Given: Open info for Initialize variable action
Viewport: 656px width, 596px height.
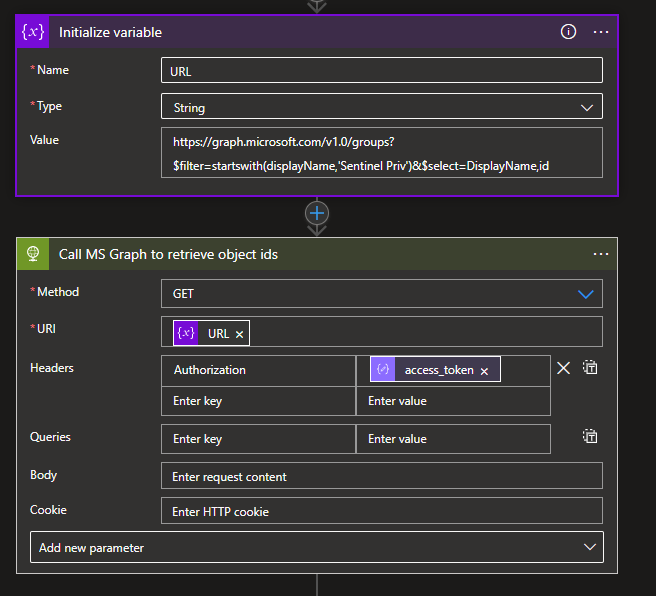Looking at the screenshot, I should (568, 32).
